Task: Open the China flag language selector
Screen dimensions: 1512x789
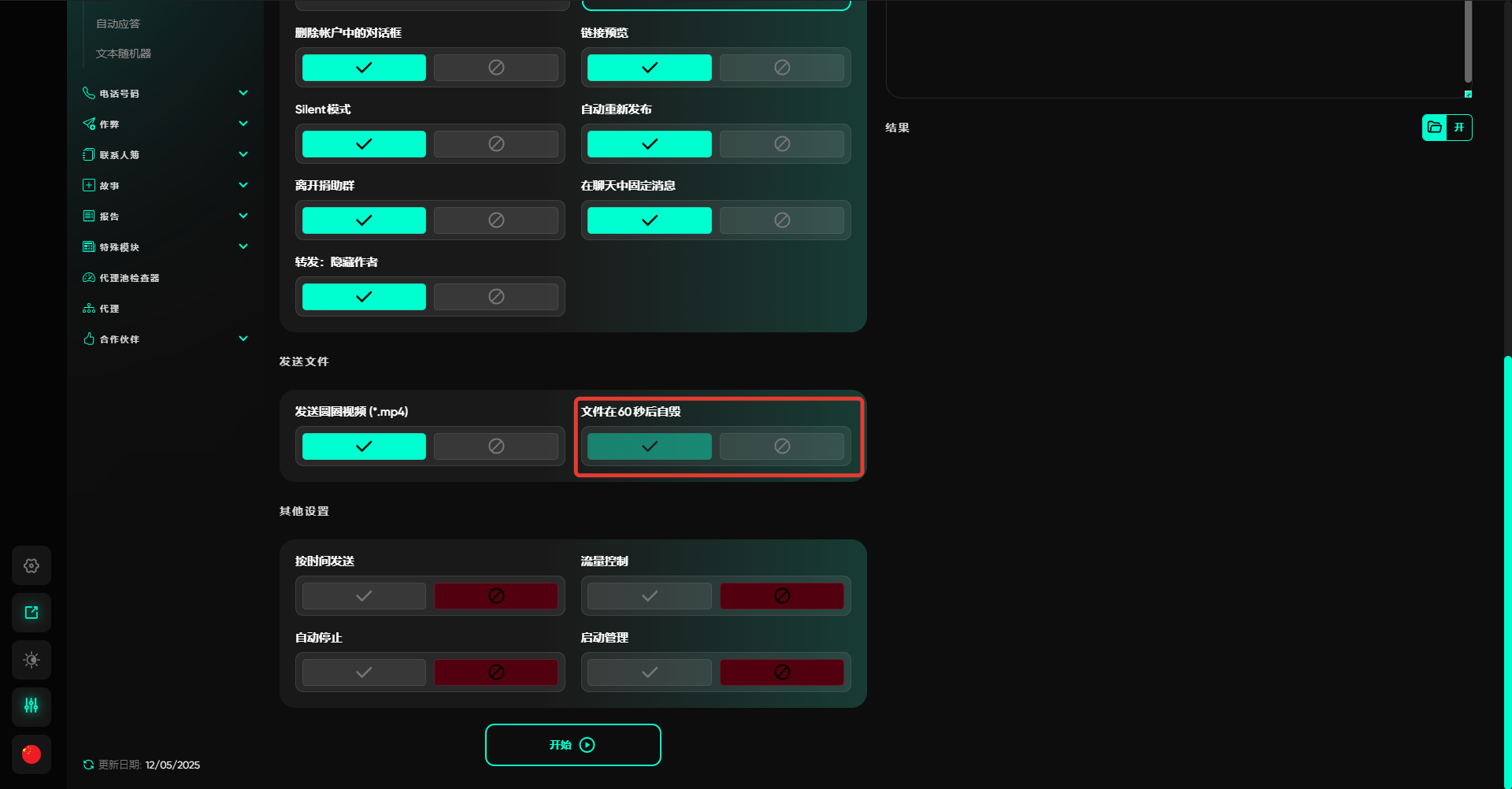Action: (31, 754)
